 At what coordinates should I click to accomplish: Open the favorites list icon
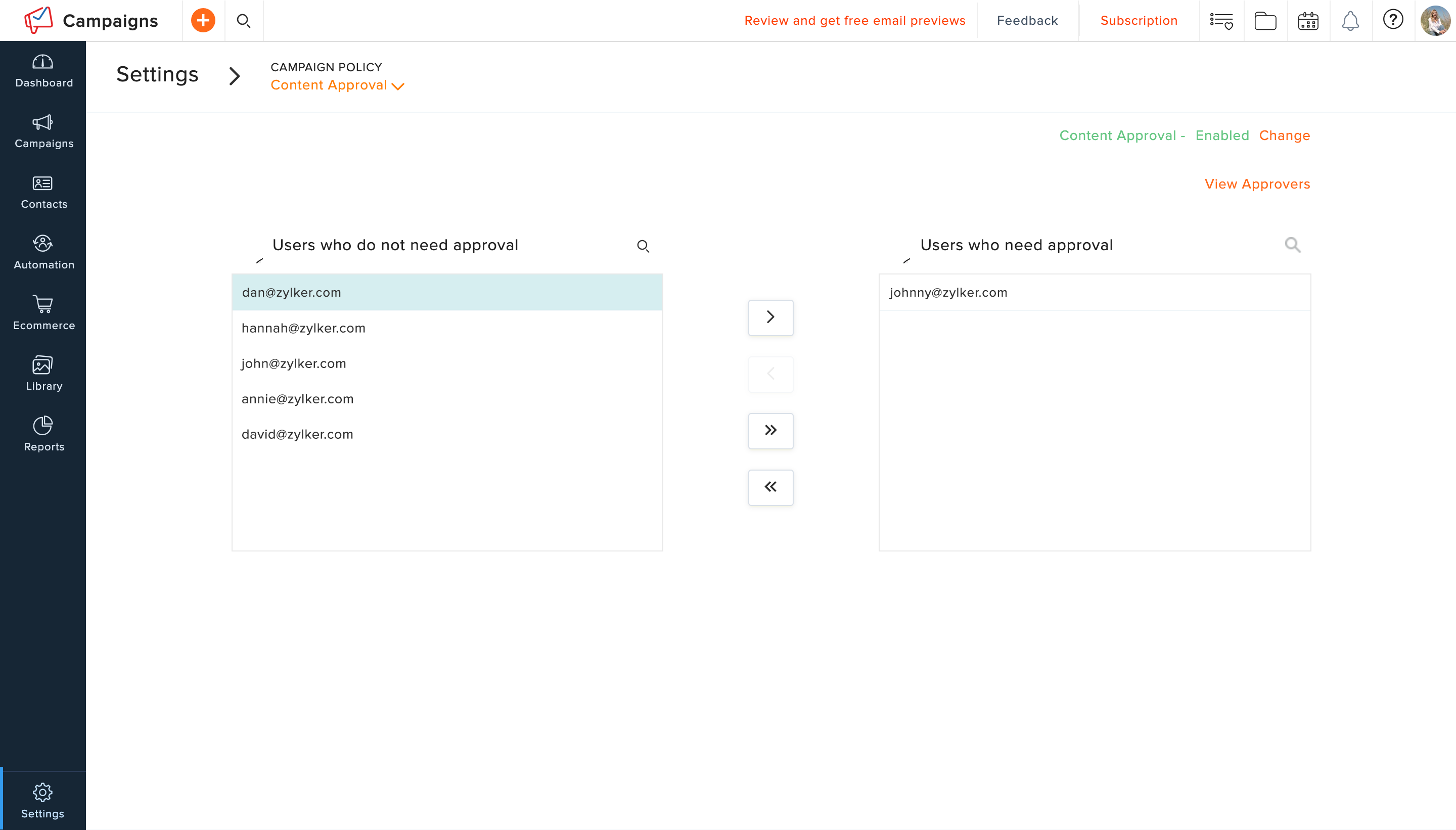[x=1221, y=21]
